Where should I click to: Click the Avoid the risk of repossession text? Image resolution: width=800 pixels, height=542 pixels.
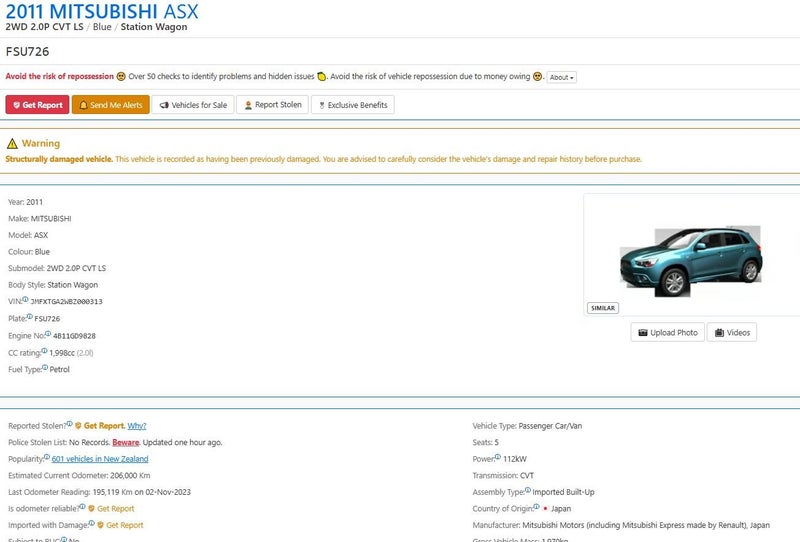(x=60, y=76)
